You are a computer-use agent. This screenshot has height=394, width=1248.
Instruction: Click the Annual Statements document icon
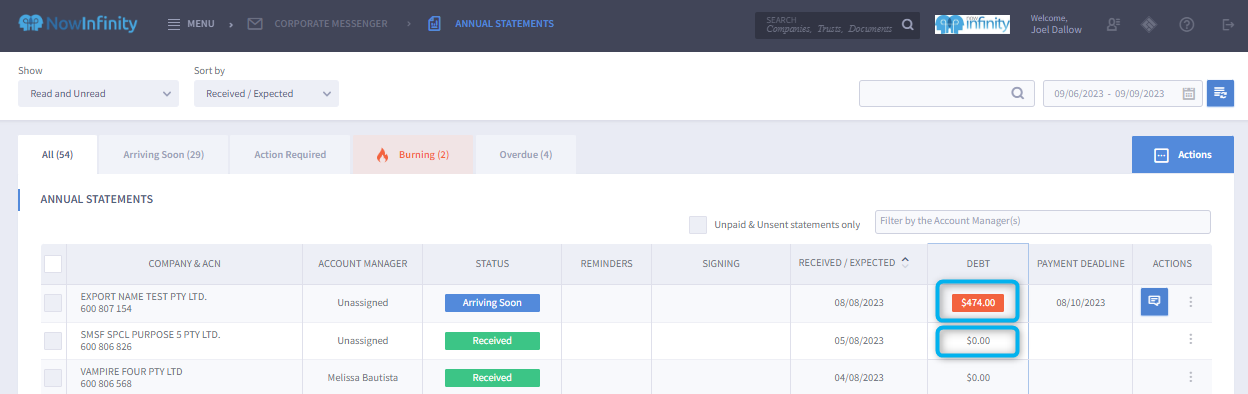(434, 23)
